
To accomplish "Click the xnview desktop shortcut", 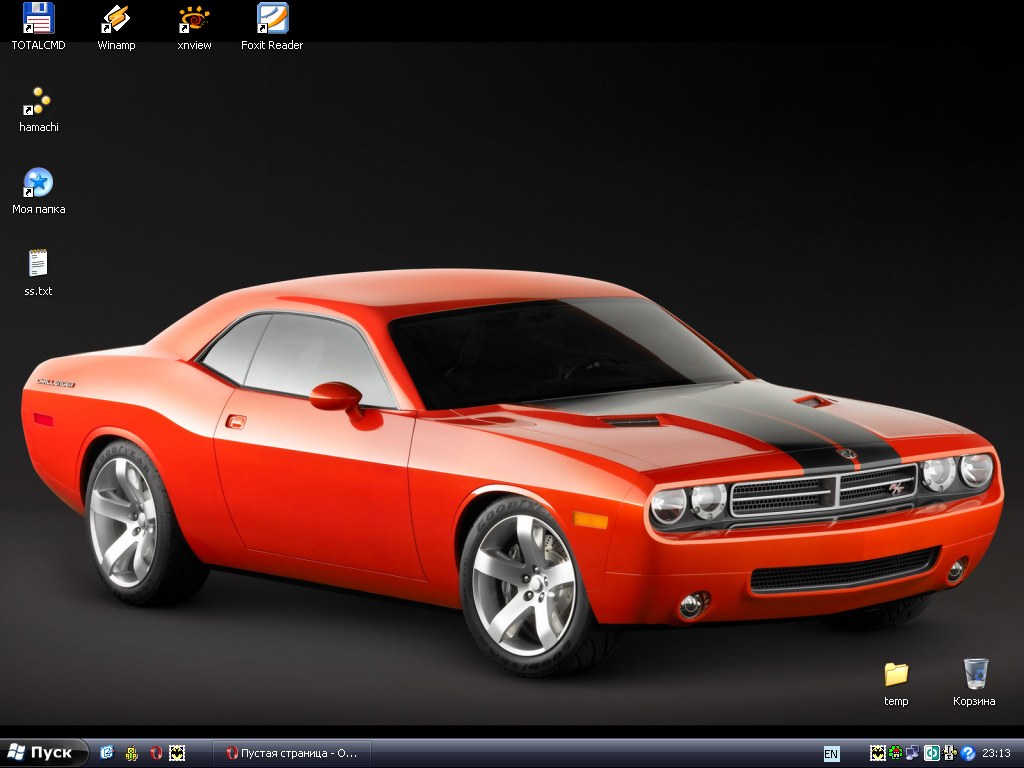I will coord(194,18).
